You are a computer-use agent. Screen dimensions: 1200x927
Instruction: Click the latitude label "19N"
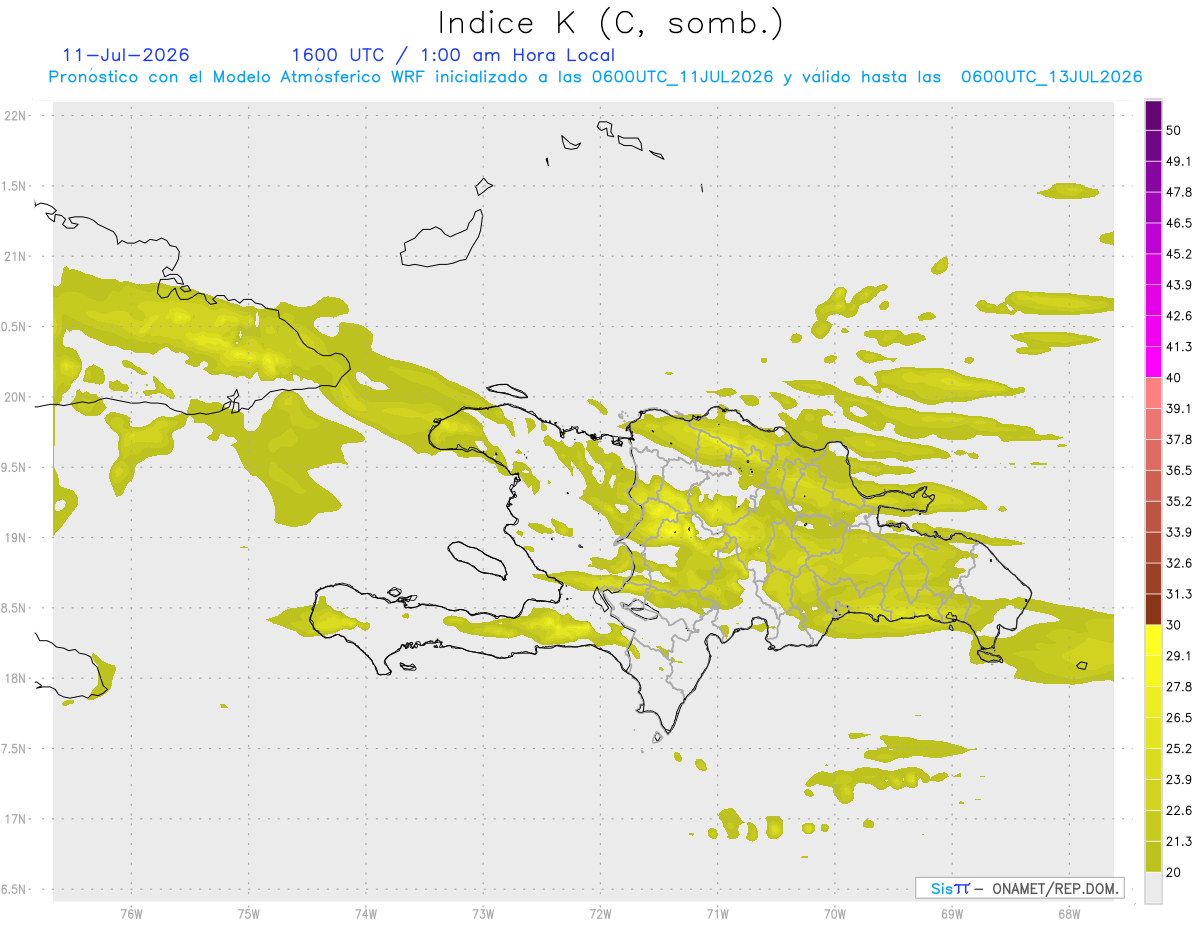click(x=17, y=537)
